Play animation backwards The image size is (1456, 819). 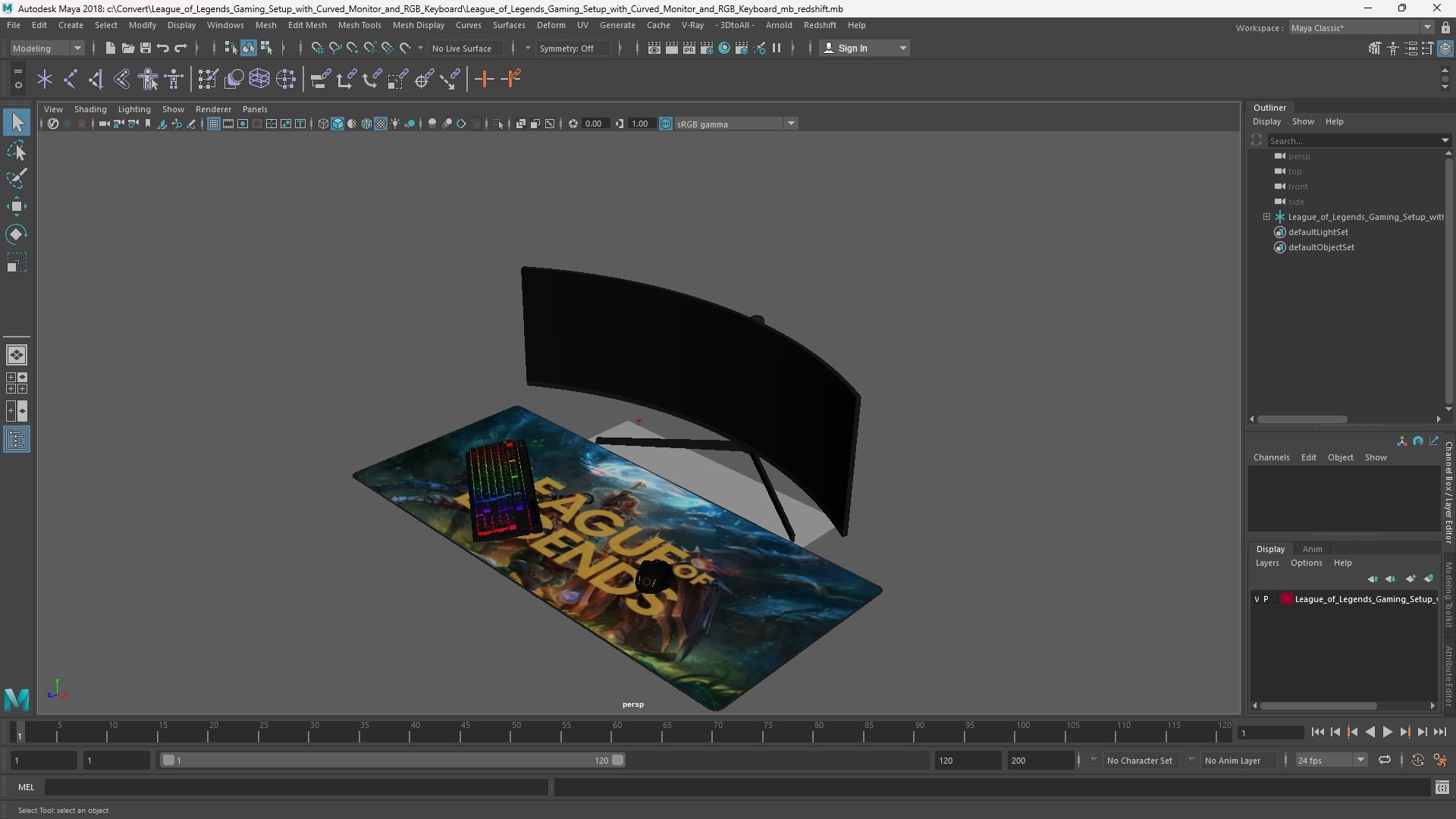click(x=1370, y=733)
